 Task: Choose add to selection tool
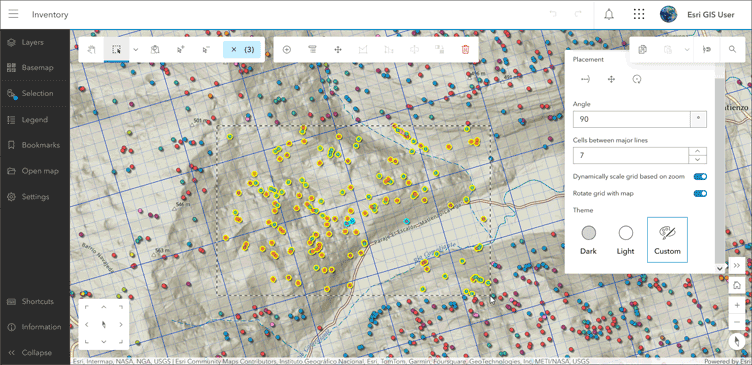180,49
